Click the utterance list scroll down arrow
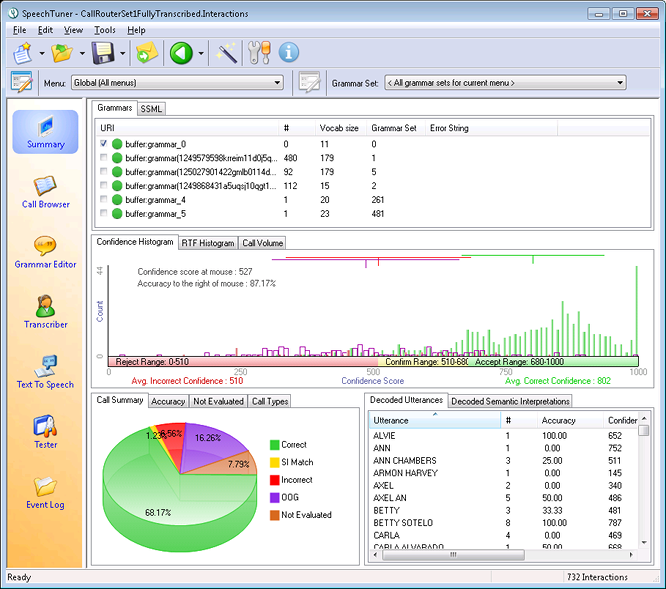The height and width of the screenshot is (589, 666). pyautogui.click(x=644, y=543)
